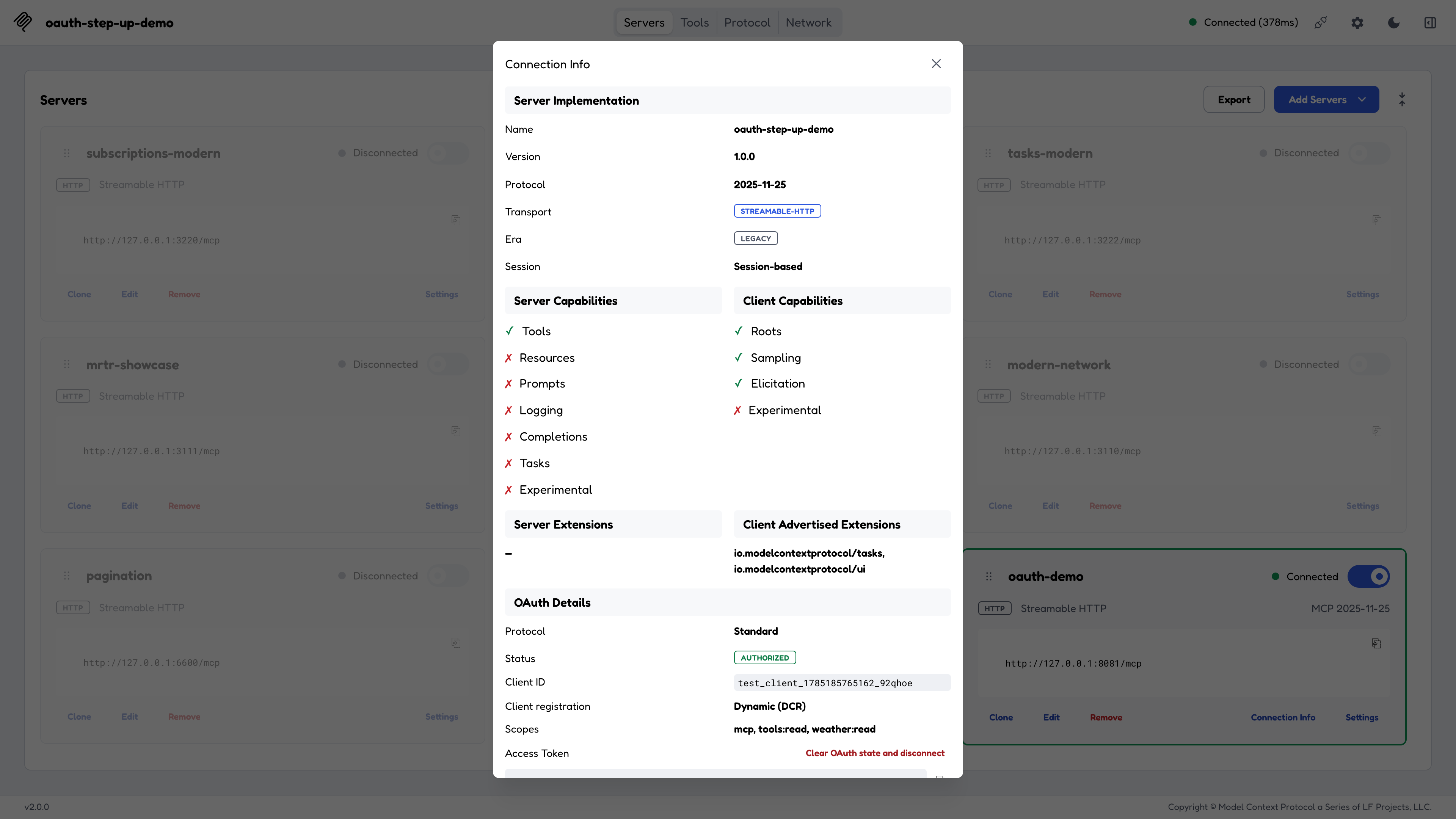The height and width of the screenshot is (819, 1456).
Task: Click the connection plug icon in header
Action: coord(1321,23)
